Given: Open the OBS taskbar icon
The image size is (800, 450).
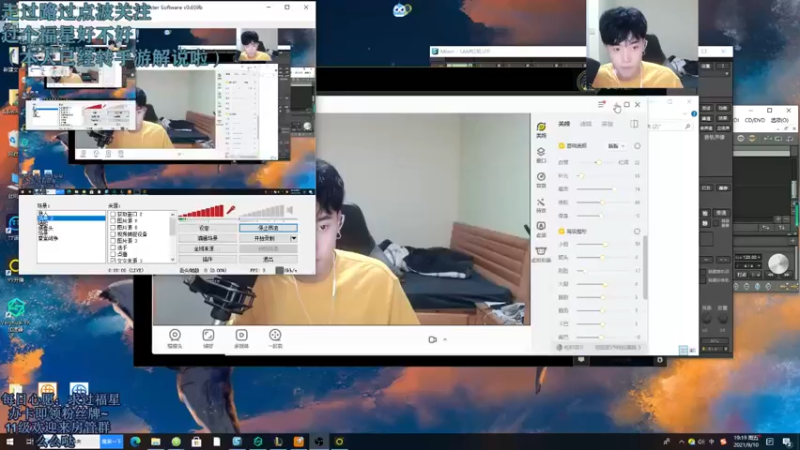Looking at the screenshot, I should click(319, 441).
